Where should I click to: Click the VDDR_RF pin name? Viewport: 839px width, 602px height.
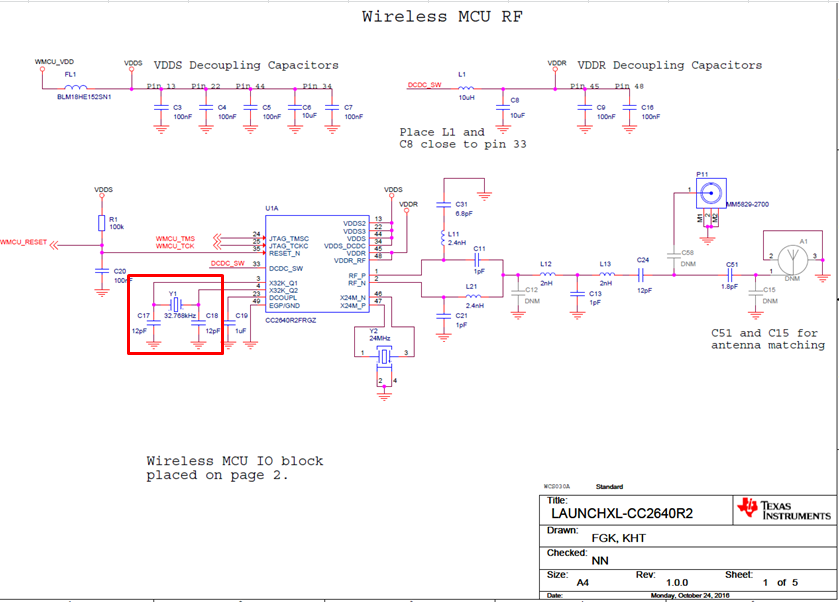pyautogui.click(x=350, y=261)
